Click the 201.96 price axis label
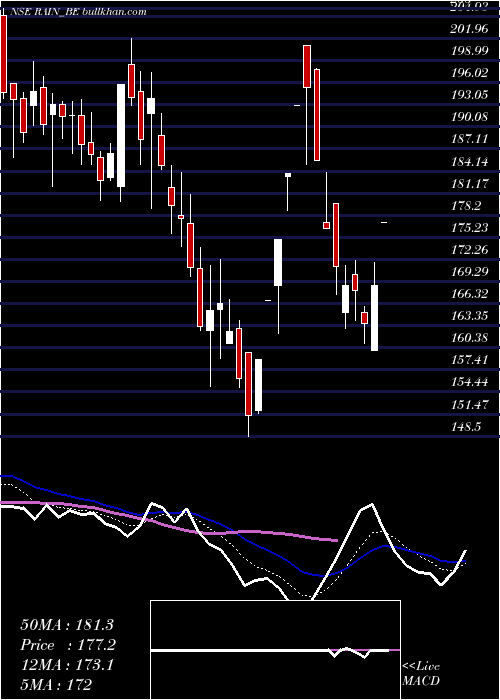 pos(467,29)
